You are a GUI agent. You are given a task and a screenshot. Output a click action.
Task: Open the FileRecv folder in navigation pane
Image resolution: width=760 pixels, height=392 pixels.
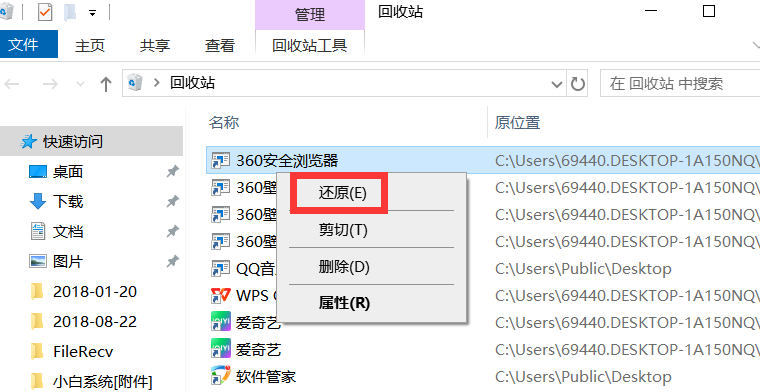83,351
